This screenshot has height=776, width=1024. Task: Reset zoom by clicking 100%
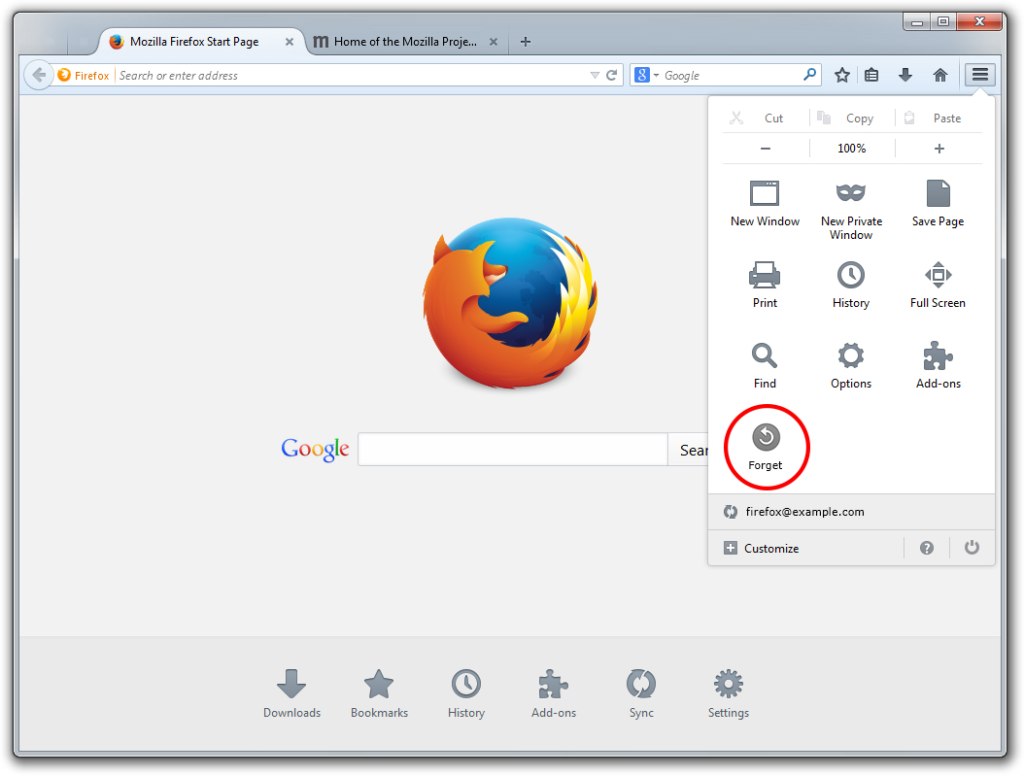pos(852,149)
